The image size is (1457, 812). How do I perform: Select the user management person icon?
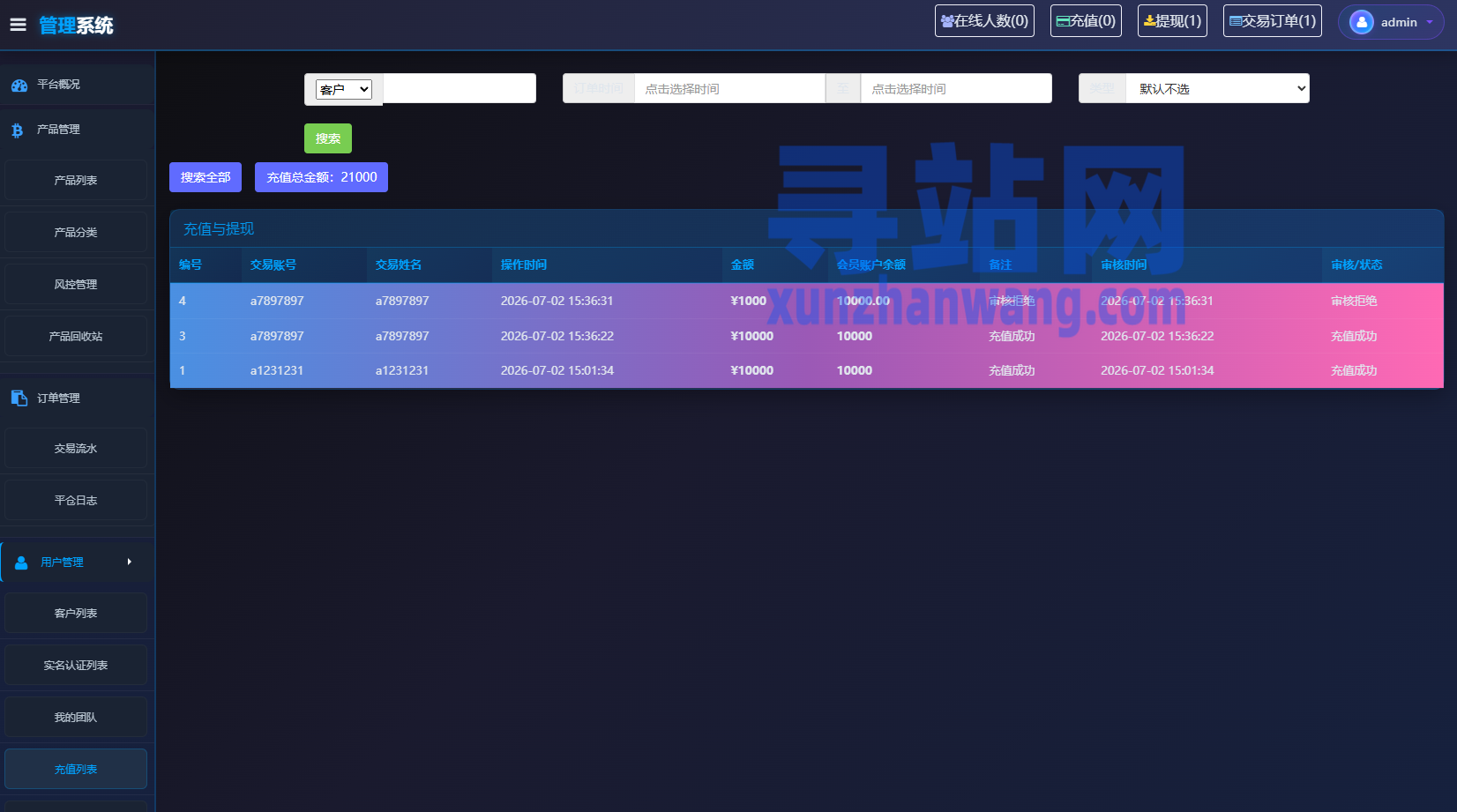pyautogui.click(x=21, y=562)
